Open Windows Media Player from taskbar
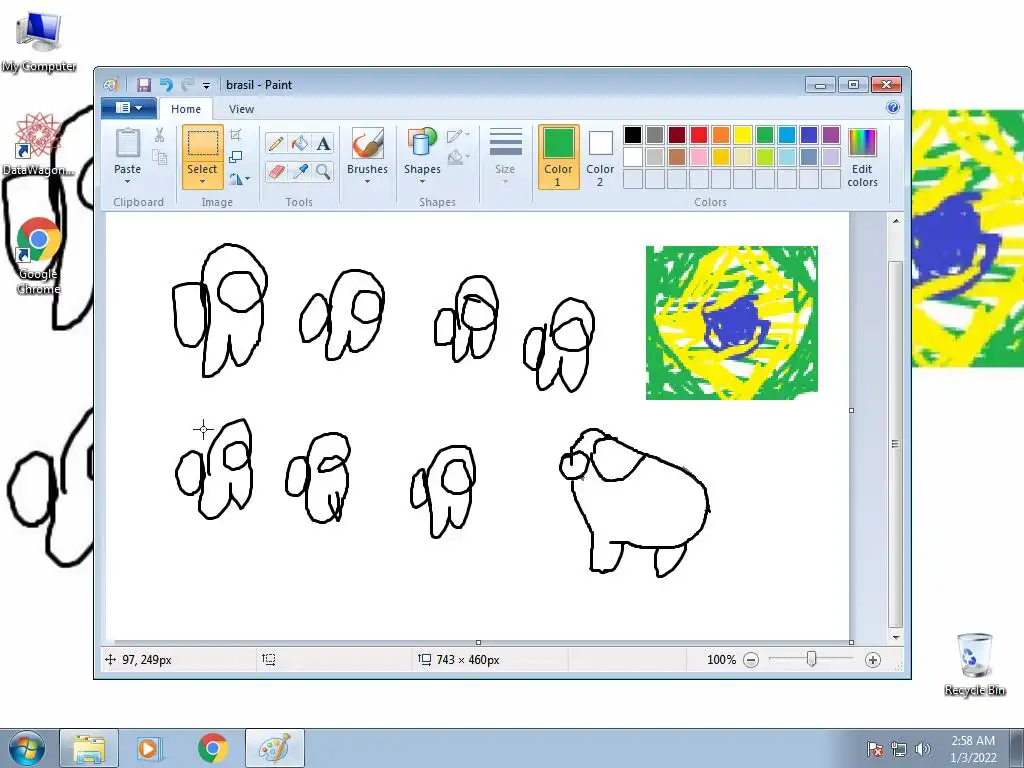 148,748
